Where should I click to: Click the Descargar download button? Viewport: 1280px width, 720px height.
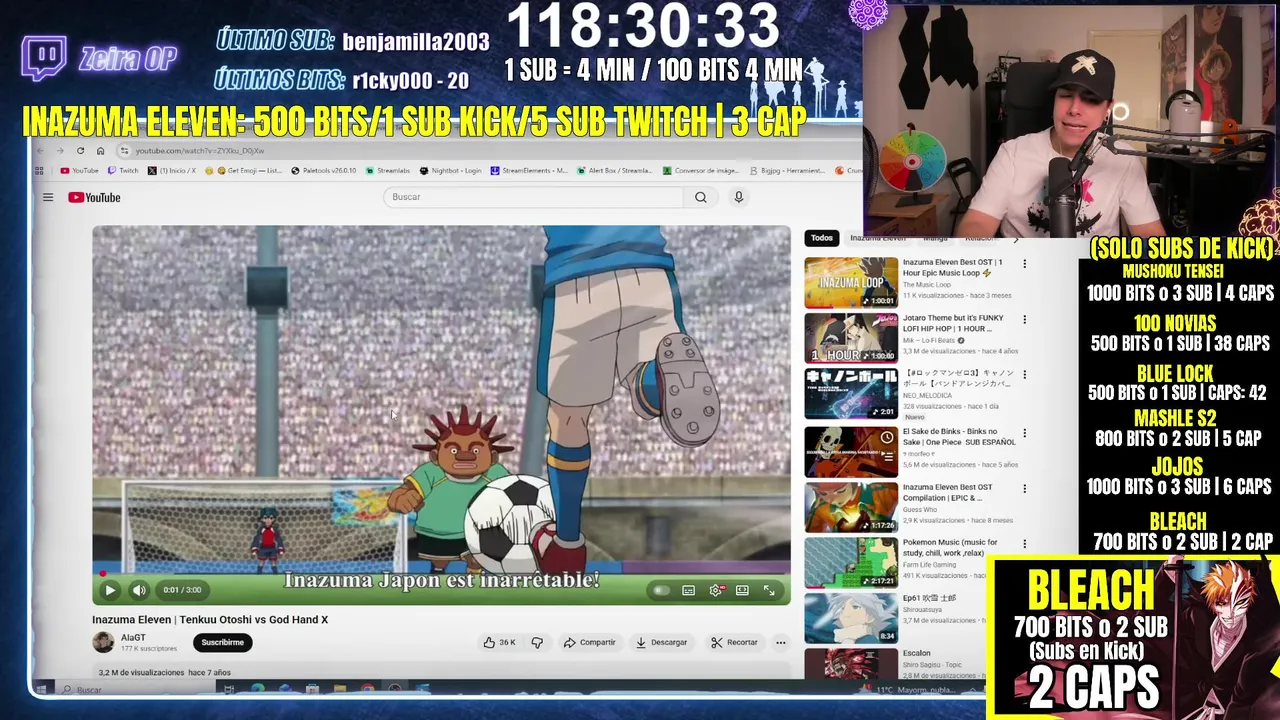tap(662, 642)
